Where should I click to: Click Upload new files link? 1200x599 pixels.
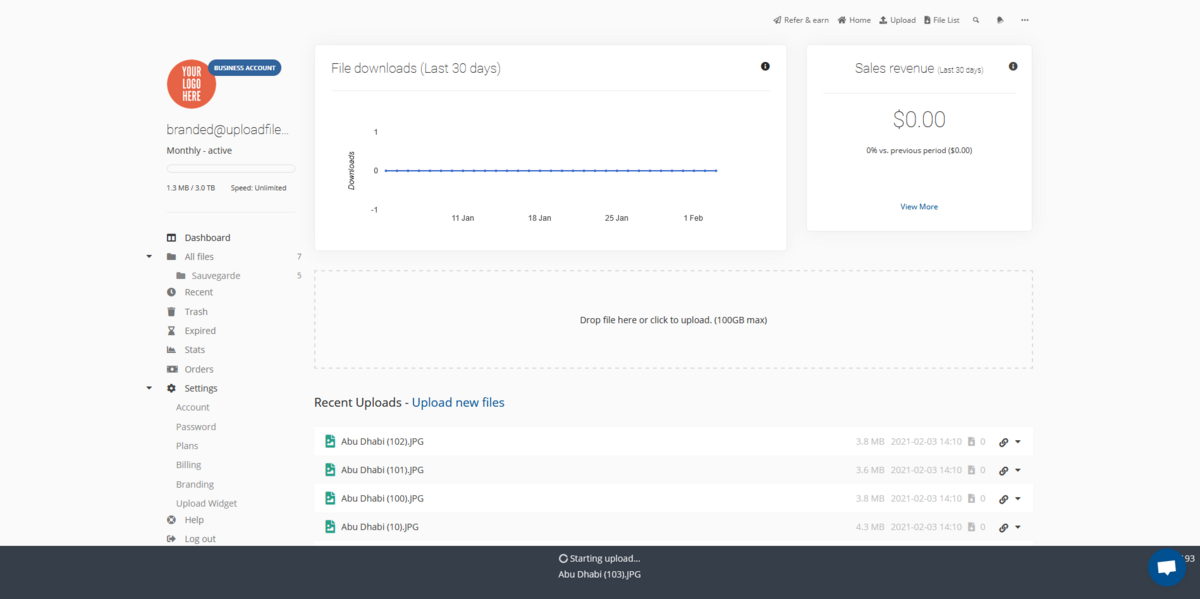(458, 402)
